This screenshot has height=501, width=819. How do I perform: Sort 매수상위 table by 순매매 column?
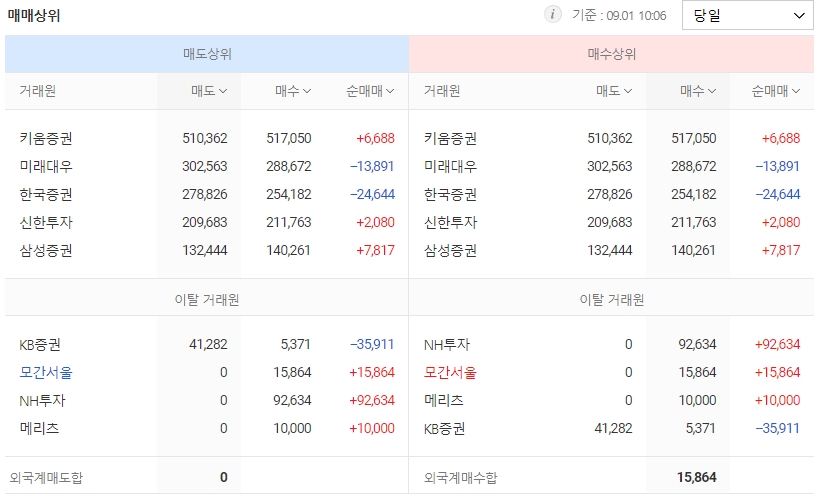click(775, 91)
